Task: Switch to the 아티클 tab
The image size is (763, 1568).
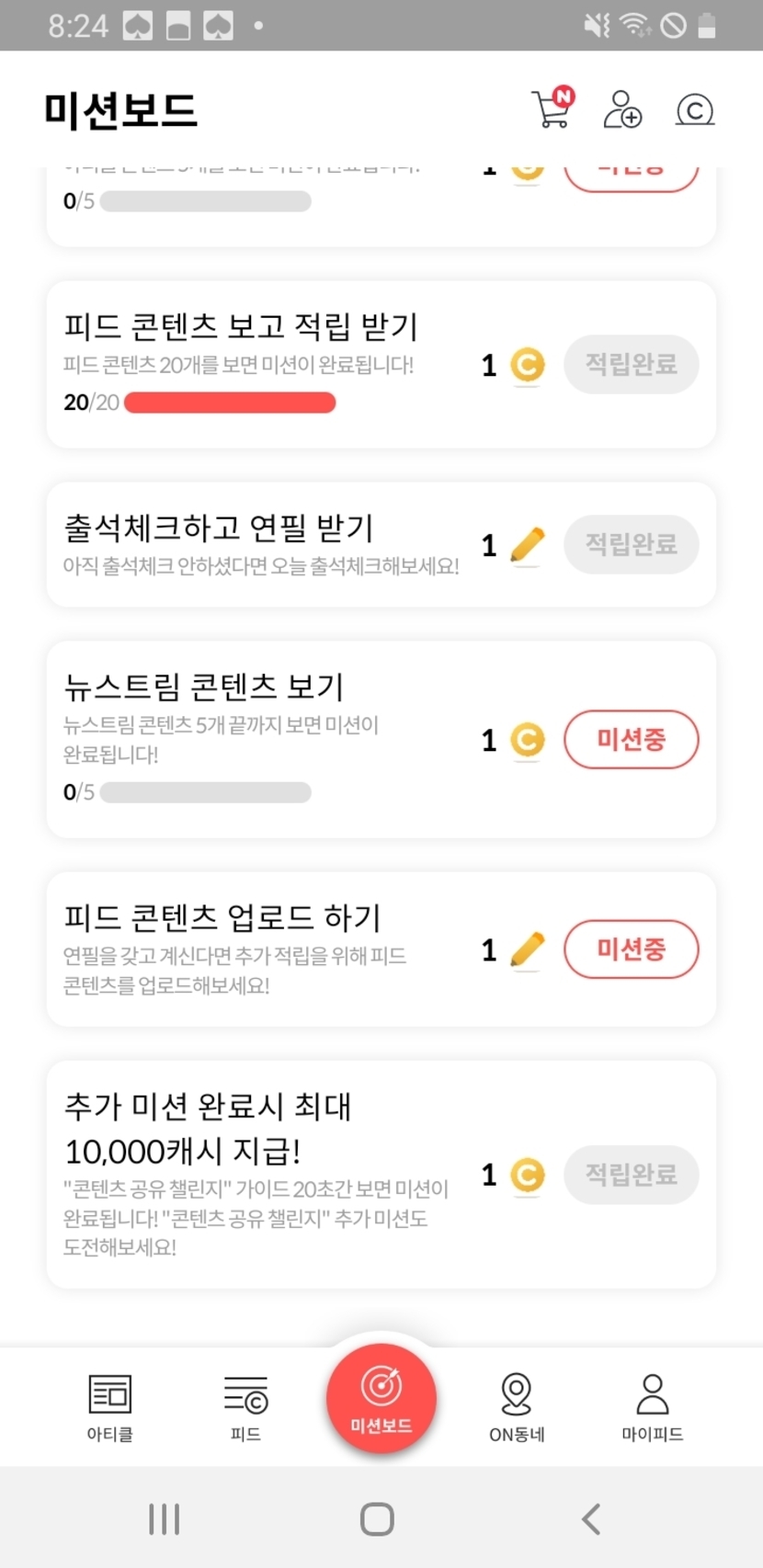Action: [109, 1407]
